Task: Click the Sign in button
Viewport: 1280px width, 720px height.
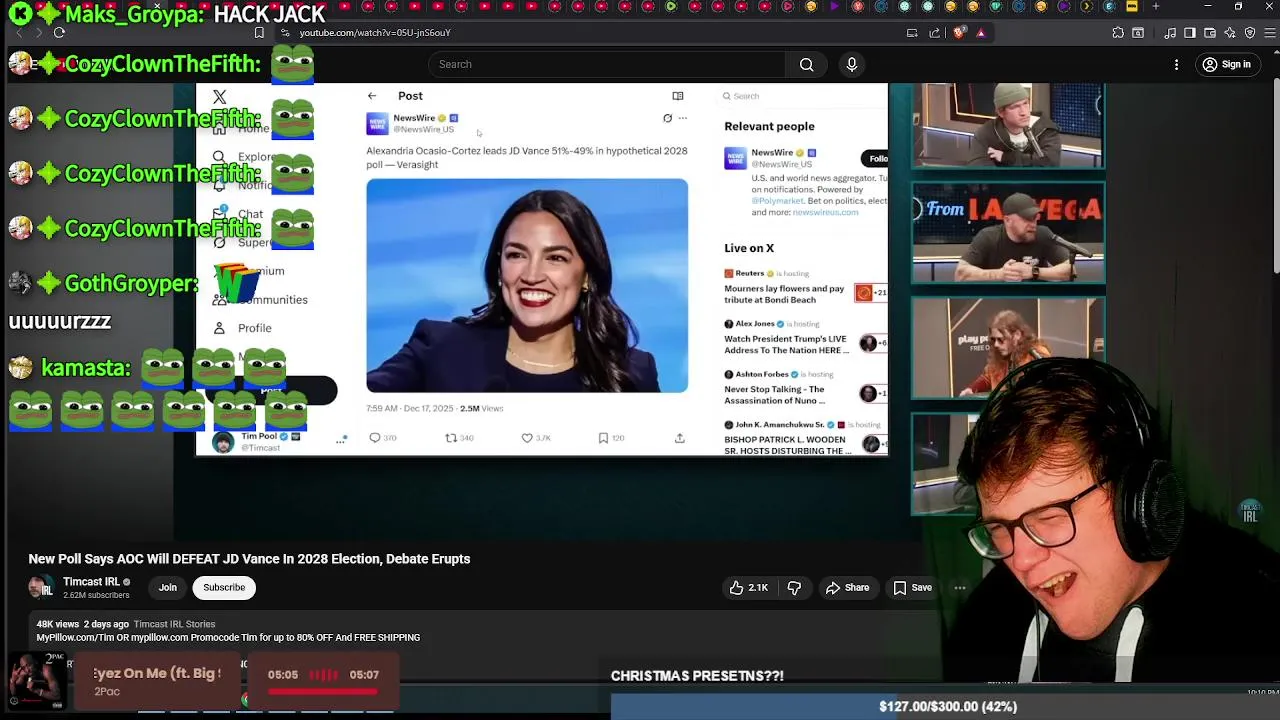Action: coord(1227,64)
